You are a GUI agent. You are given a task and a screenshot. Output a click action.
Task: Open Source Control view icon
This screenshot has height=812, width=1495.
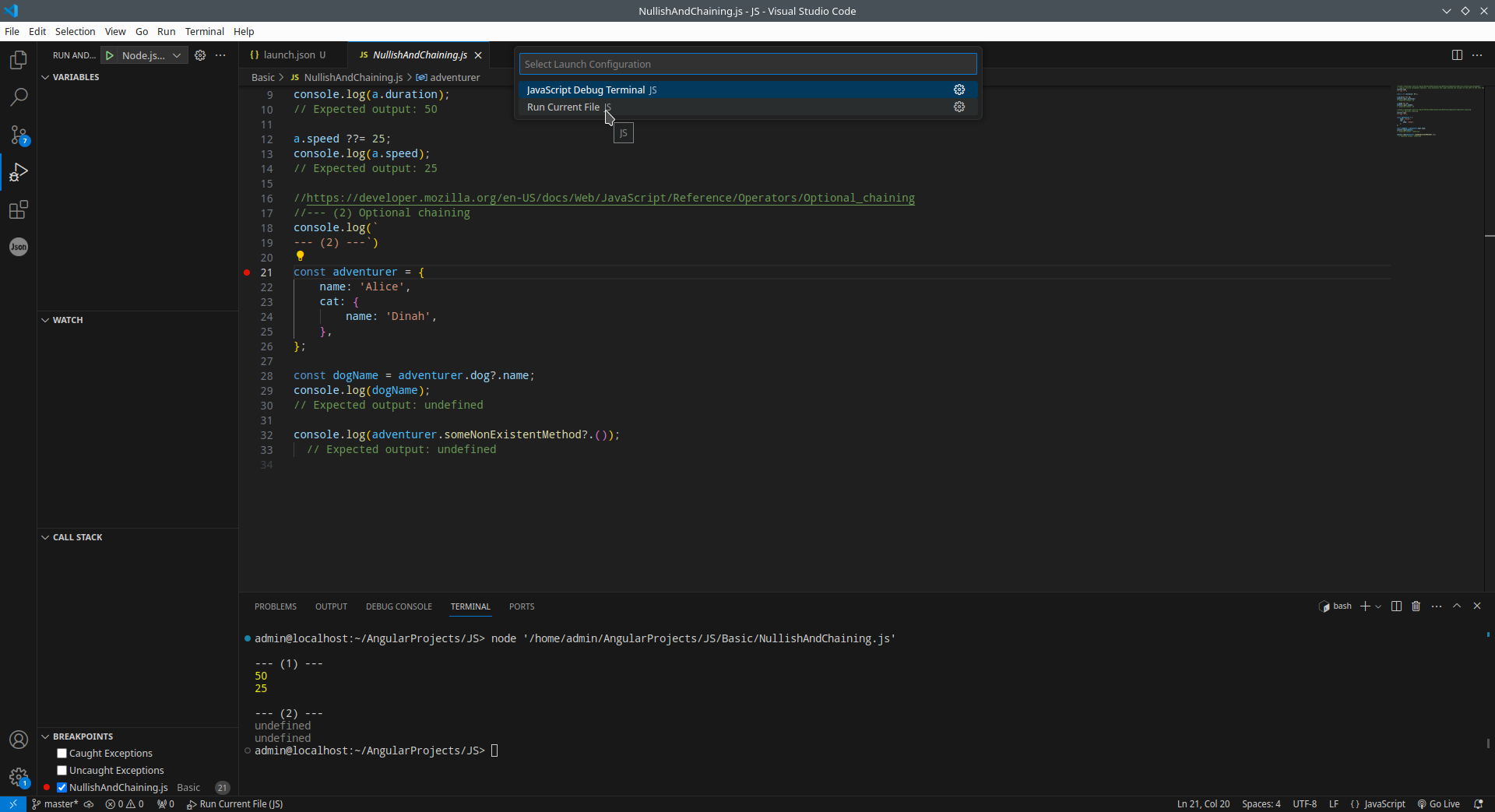19,135
